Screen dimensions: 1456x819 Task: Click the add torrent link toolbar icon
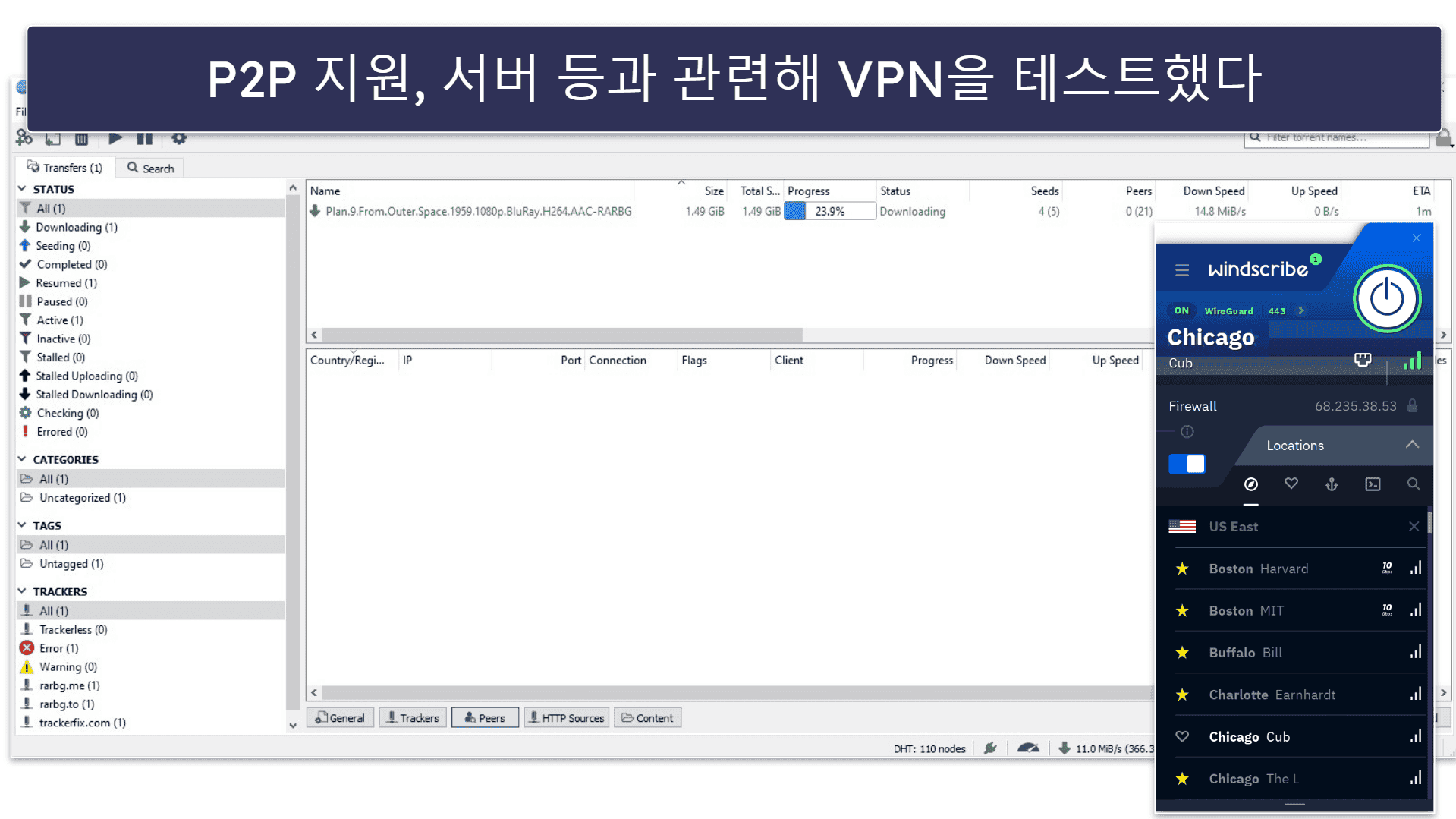24,138
